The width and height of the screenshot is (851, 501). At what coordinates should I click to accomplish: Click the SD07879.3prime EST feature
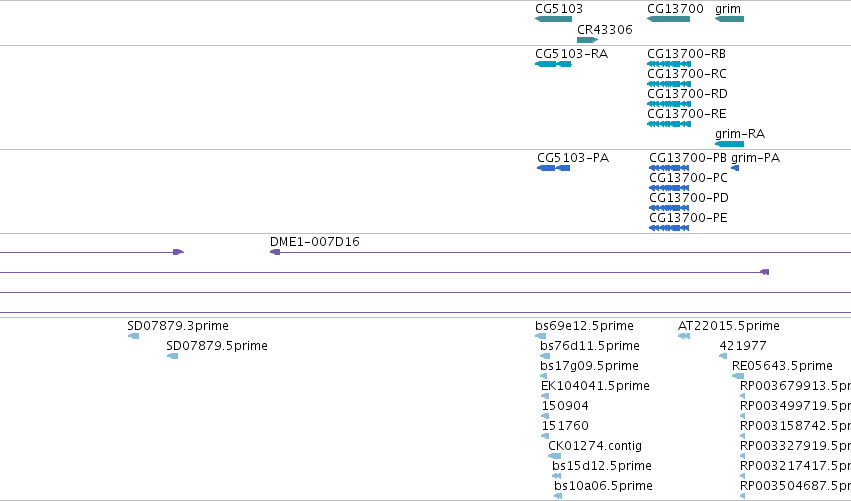(x=134, y=336)
